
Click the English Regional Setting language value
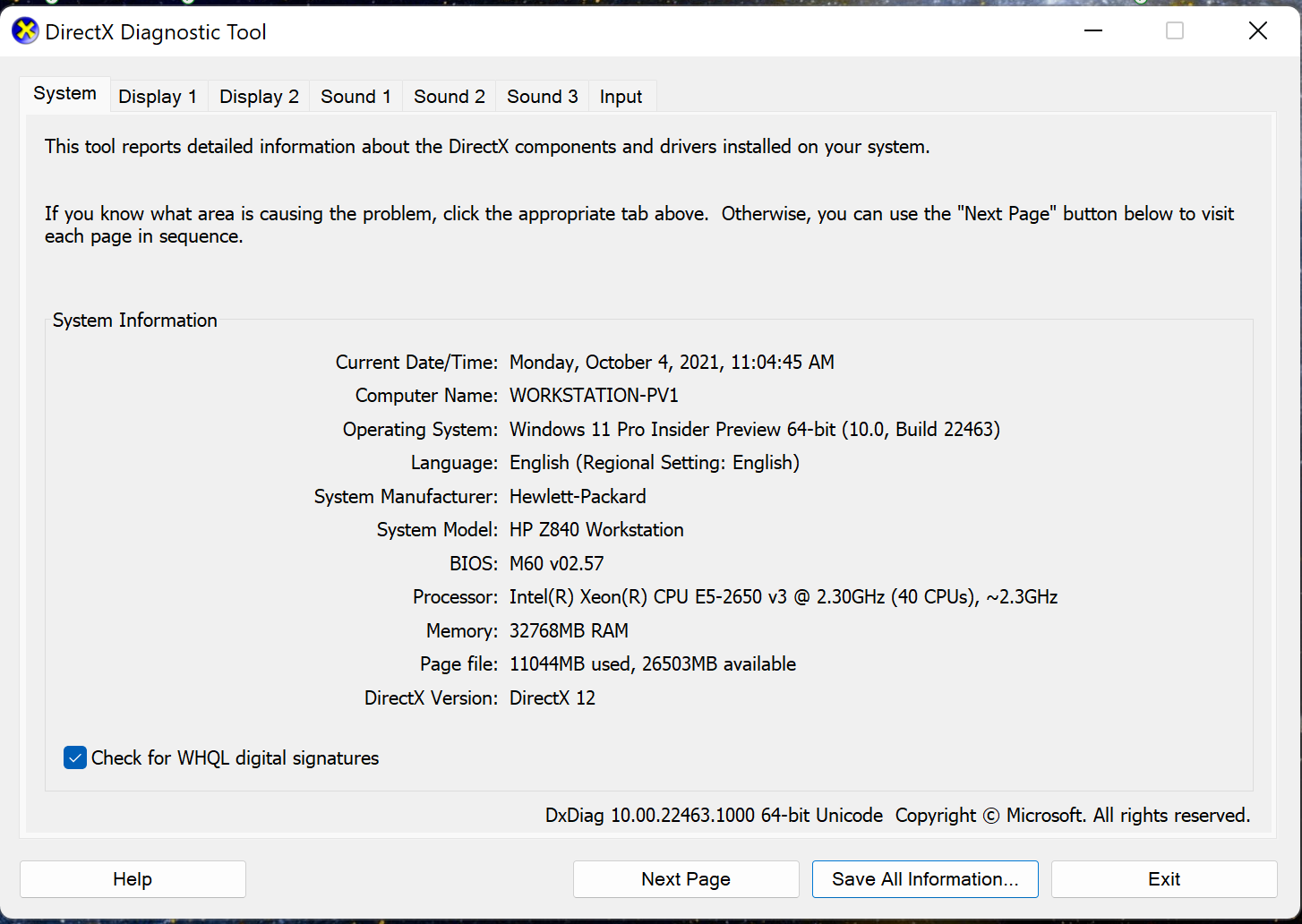coord(655,463)
